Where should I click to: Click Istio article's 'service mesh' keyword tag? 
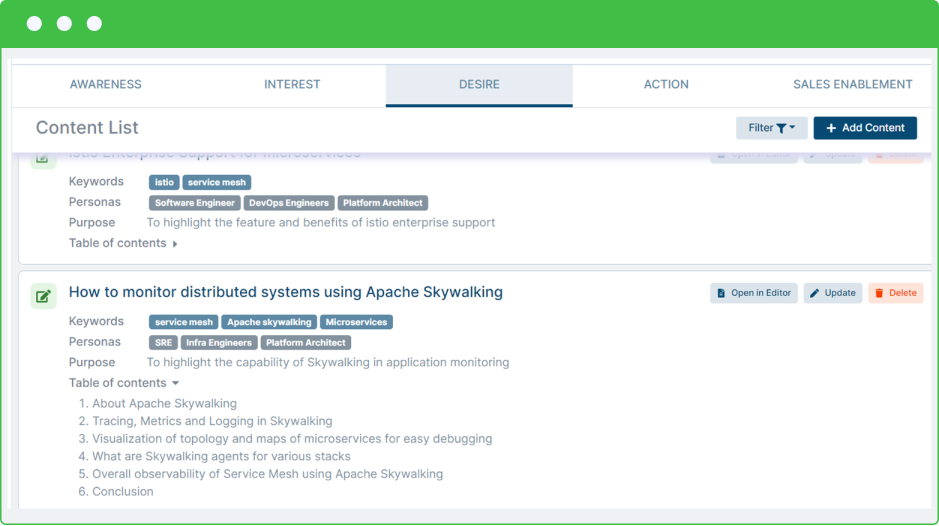(x=217, y=182)
